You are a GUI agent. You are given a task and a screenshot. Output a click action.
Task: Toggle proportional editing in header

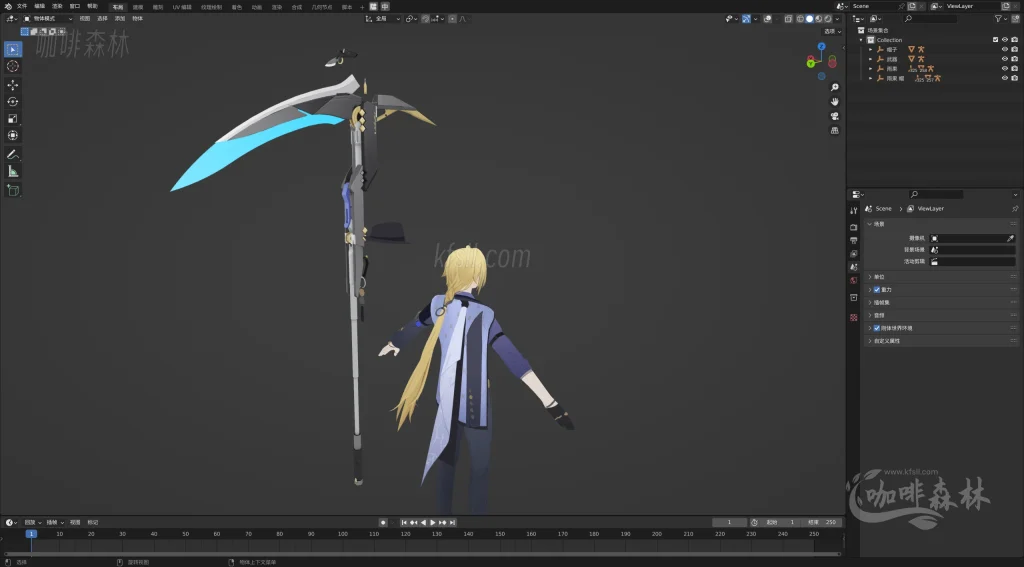(x=453, y=19)
